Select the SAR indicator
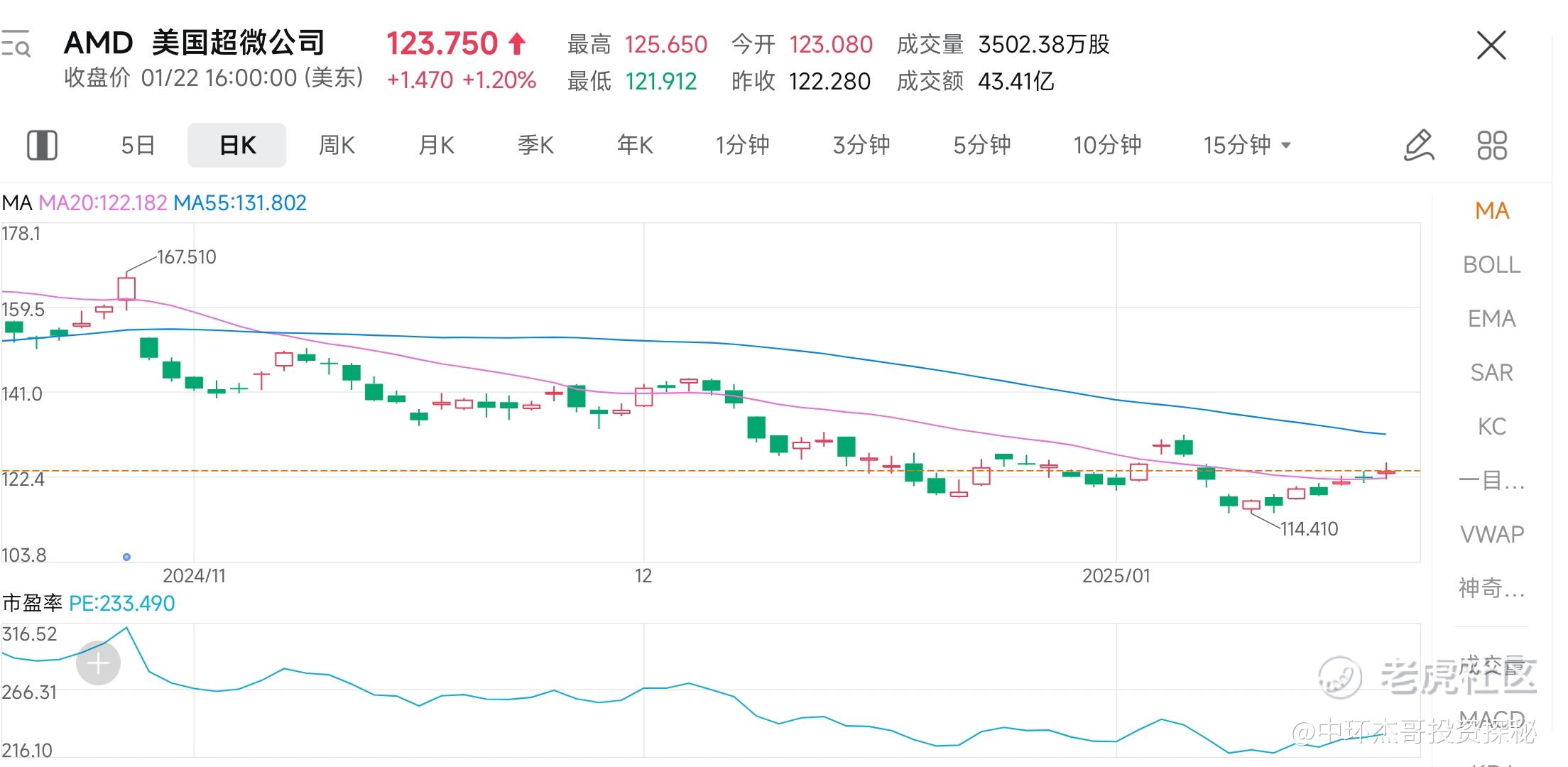1568x767 pixels. tap(1492, 372)
